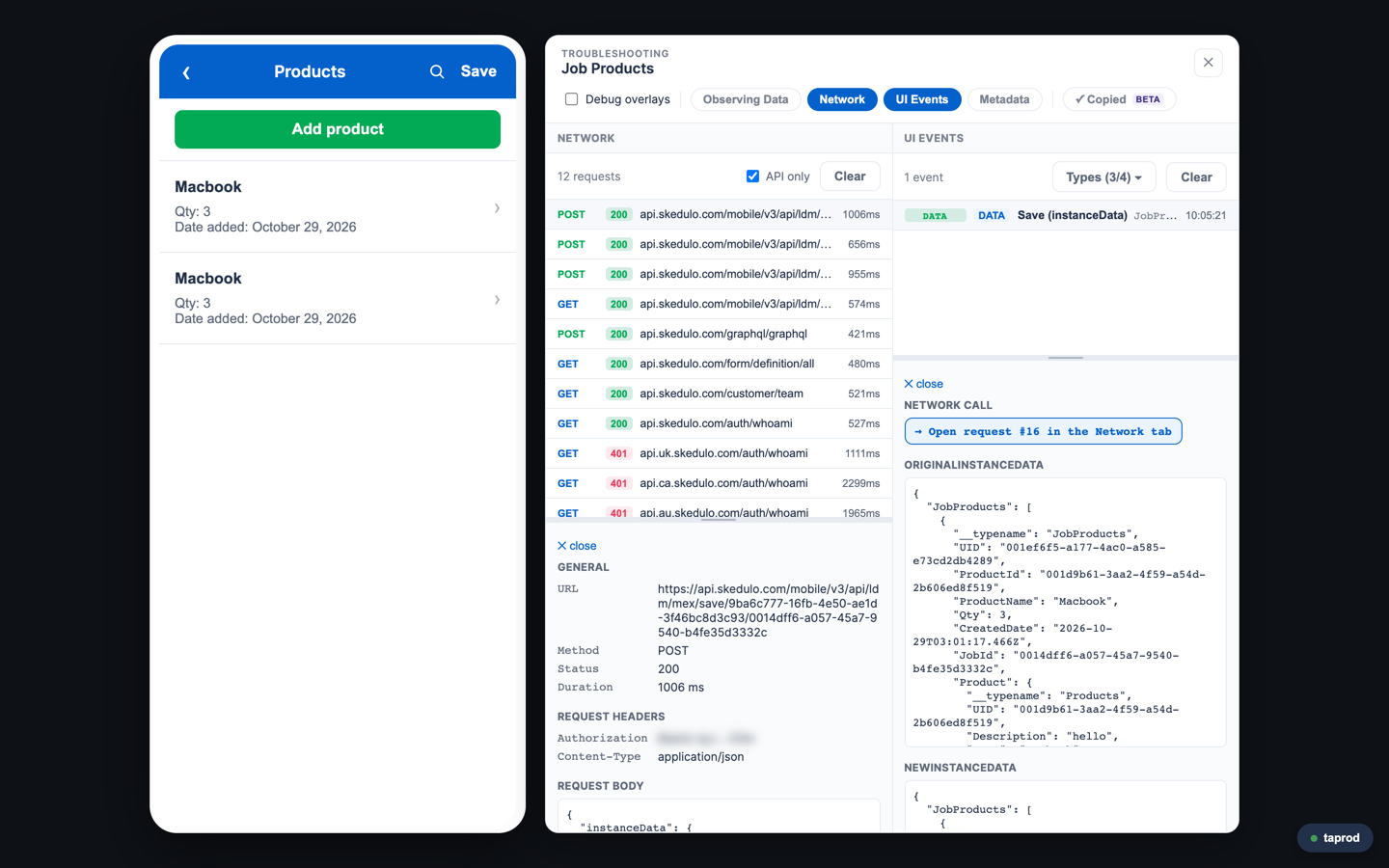Select the graphql/graphql POST request

(x=719, y=335)
